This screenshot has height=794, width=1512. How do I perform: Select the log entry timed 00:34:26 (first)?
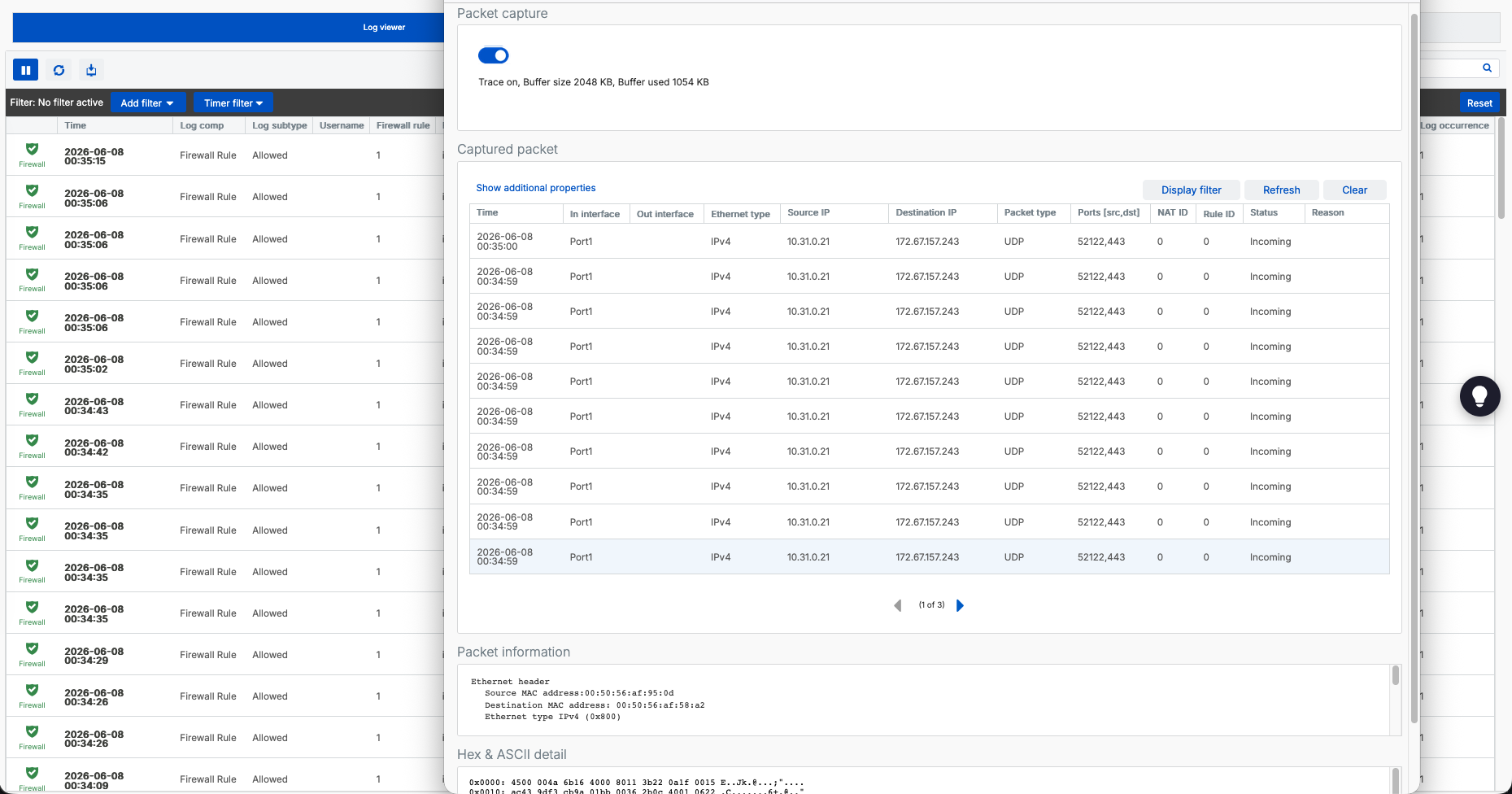224,696
